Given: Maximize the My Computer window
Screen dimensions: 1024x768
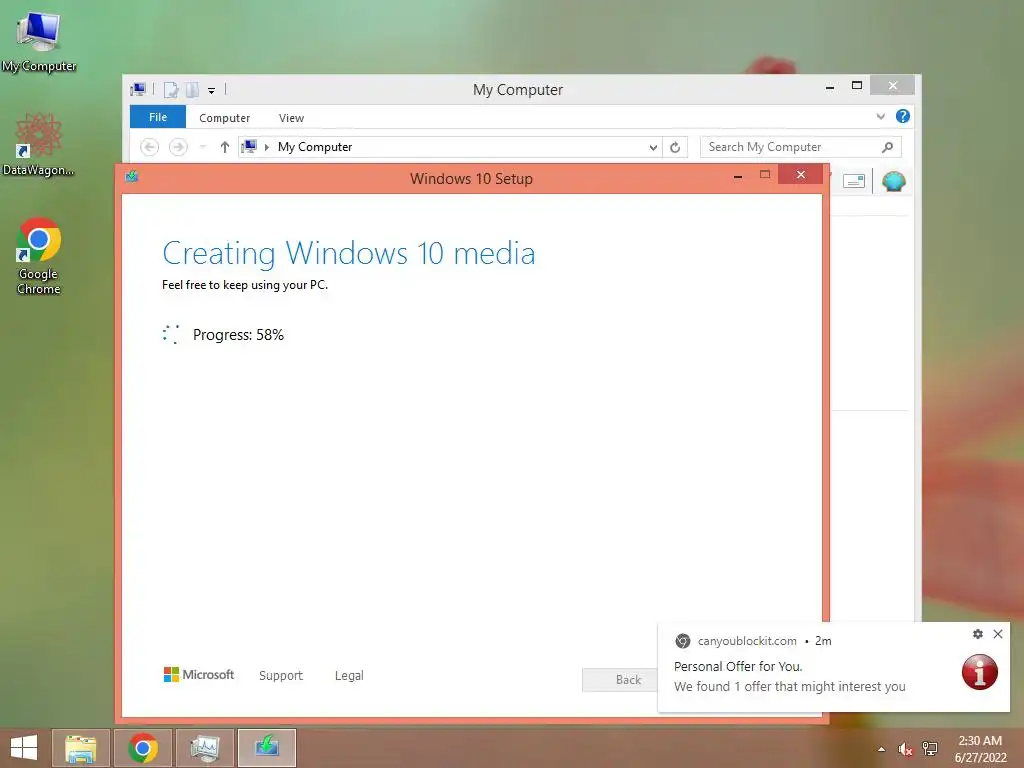Looking at the screenshot, I should point(857,86).
